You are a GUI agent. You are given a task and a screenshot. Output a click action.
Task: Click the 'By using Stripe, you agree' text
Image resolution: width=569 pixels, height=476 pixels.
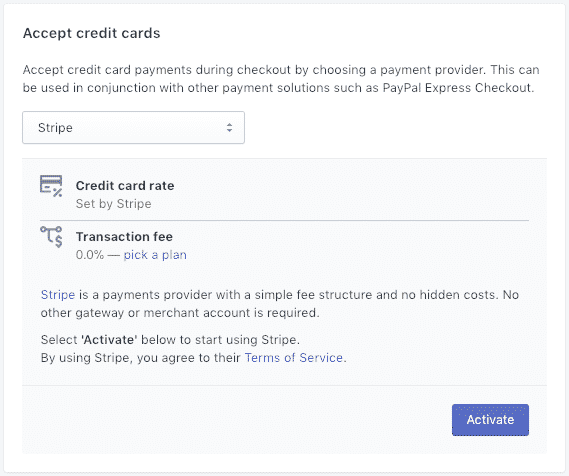[140, 358]
